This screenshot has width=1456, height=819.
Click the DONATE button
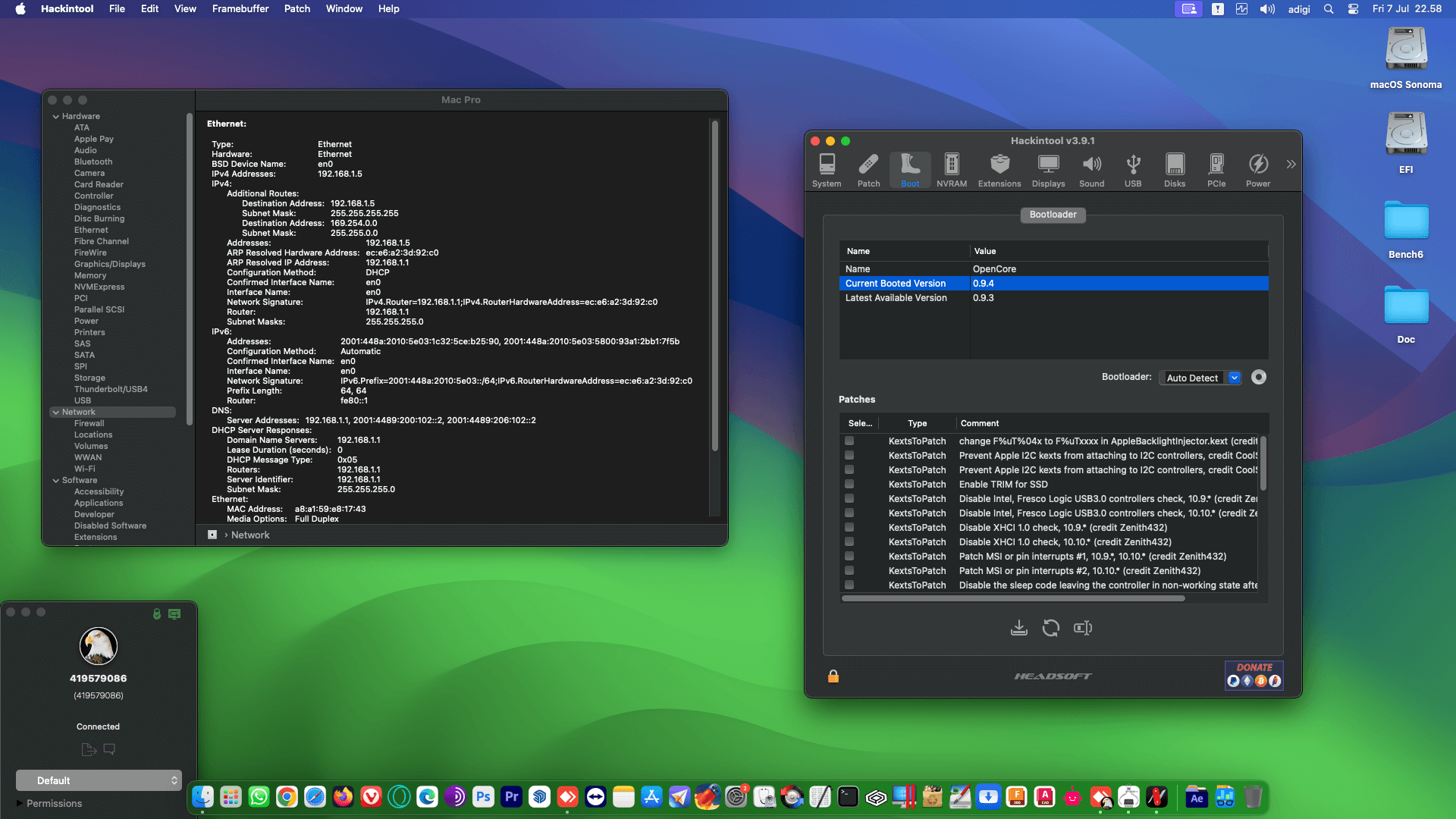click(x=1254, y=674)
